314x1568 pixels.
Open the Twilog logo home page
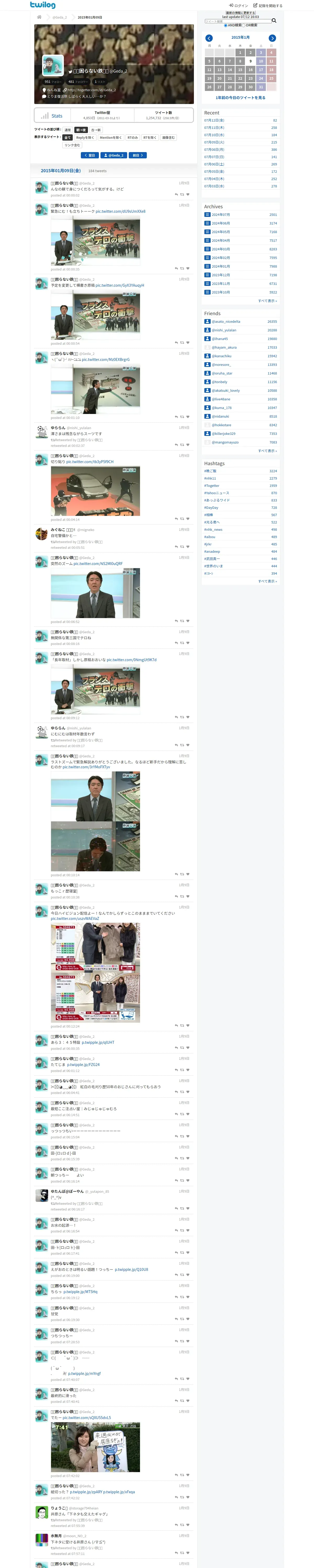[43, 5]
